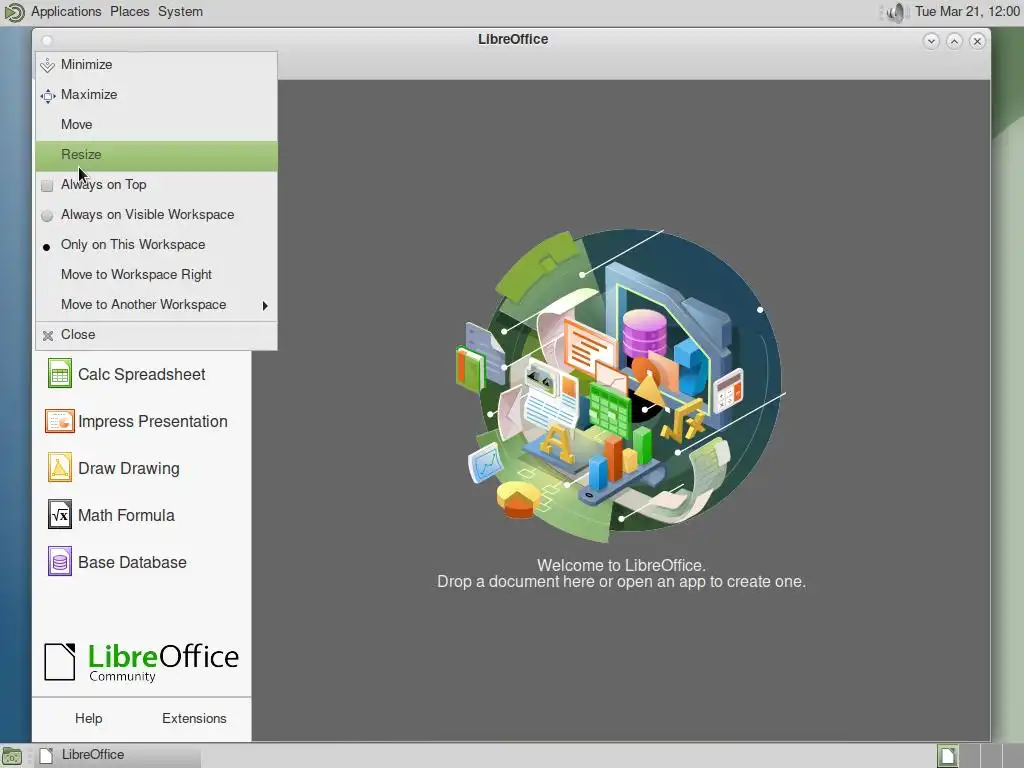Choose Minimize from window menu
This screenshot has height=768, width=1024.
156,65
